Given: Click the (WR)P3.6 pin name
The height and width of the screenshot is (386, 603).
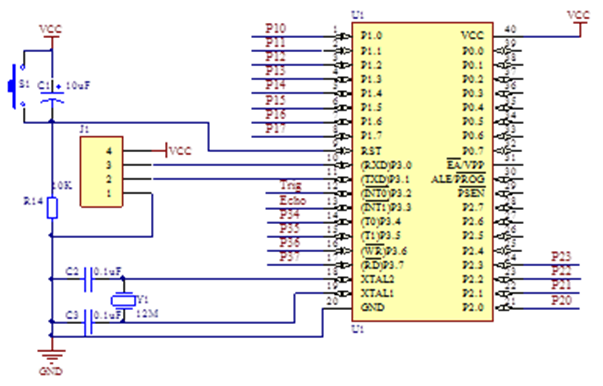Looking at the screenshot, I should point(383,251).
